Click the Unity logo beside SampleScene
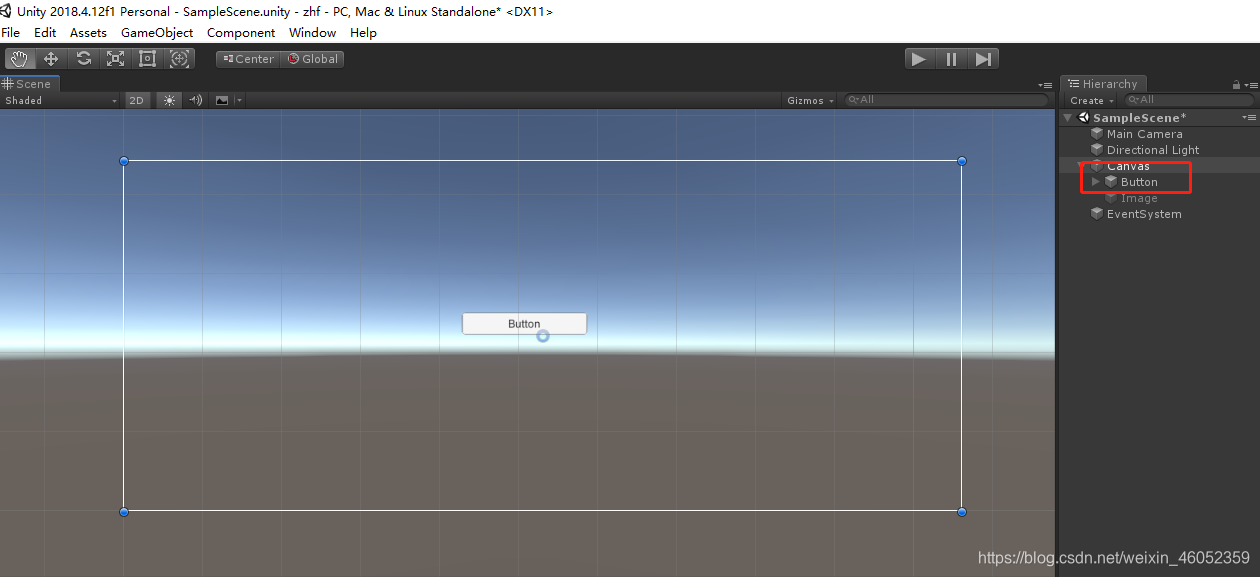This screenshot has height=577, width=1260. pyautogui.click(x=1084, y=117)
